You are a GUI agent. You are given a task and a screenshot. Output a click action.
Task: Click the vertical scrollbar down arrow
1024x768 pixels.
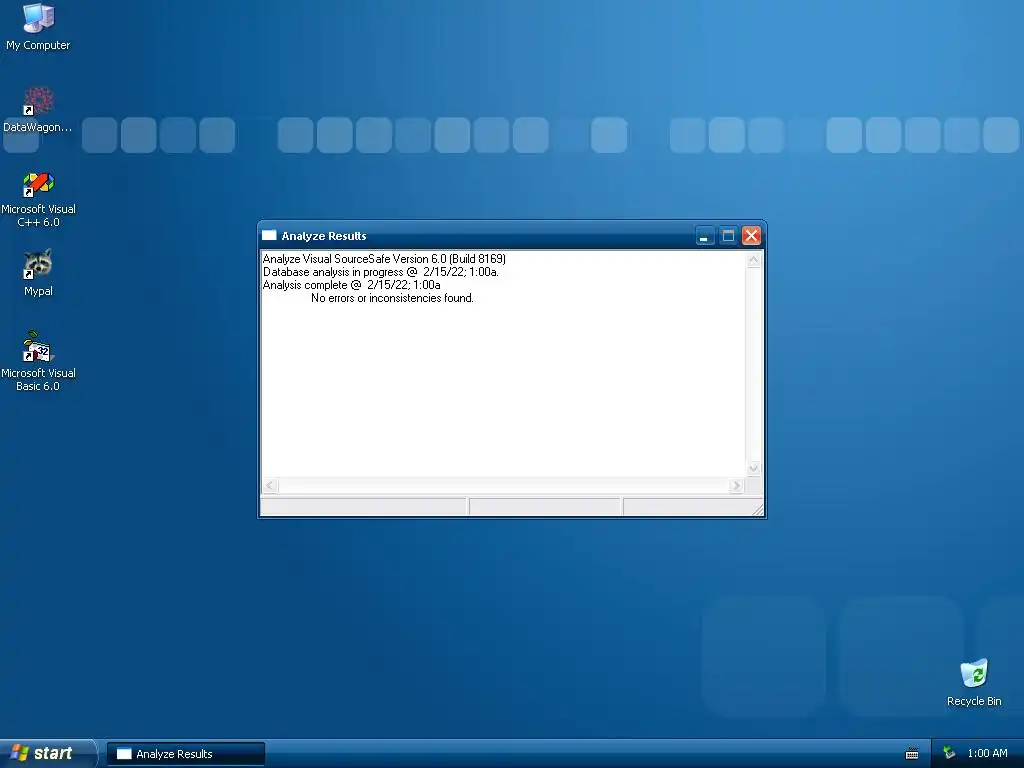pyautogui.click(x=754, y=468)
